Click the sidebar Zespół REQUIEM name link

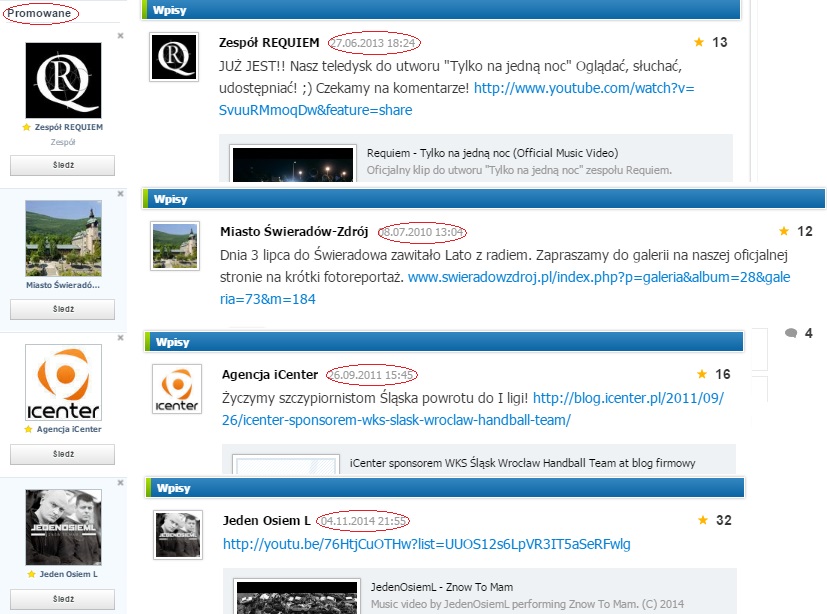tap(69, 127)
